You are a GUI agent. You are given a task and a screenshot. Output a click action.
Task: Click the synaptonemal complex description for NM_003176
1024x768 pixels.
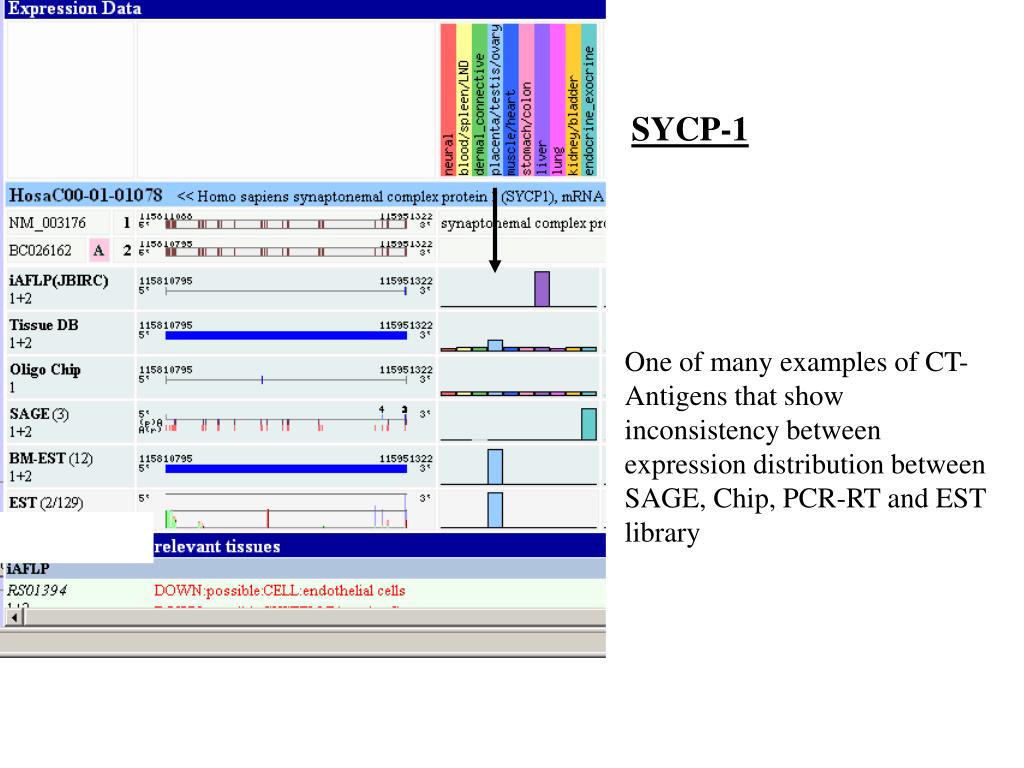point(522,223)
